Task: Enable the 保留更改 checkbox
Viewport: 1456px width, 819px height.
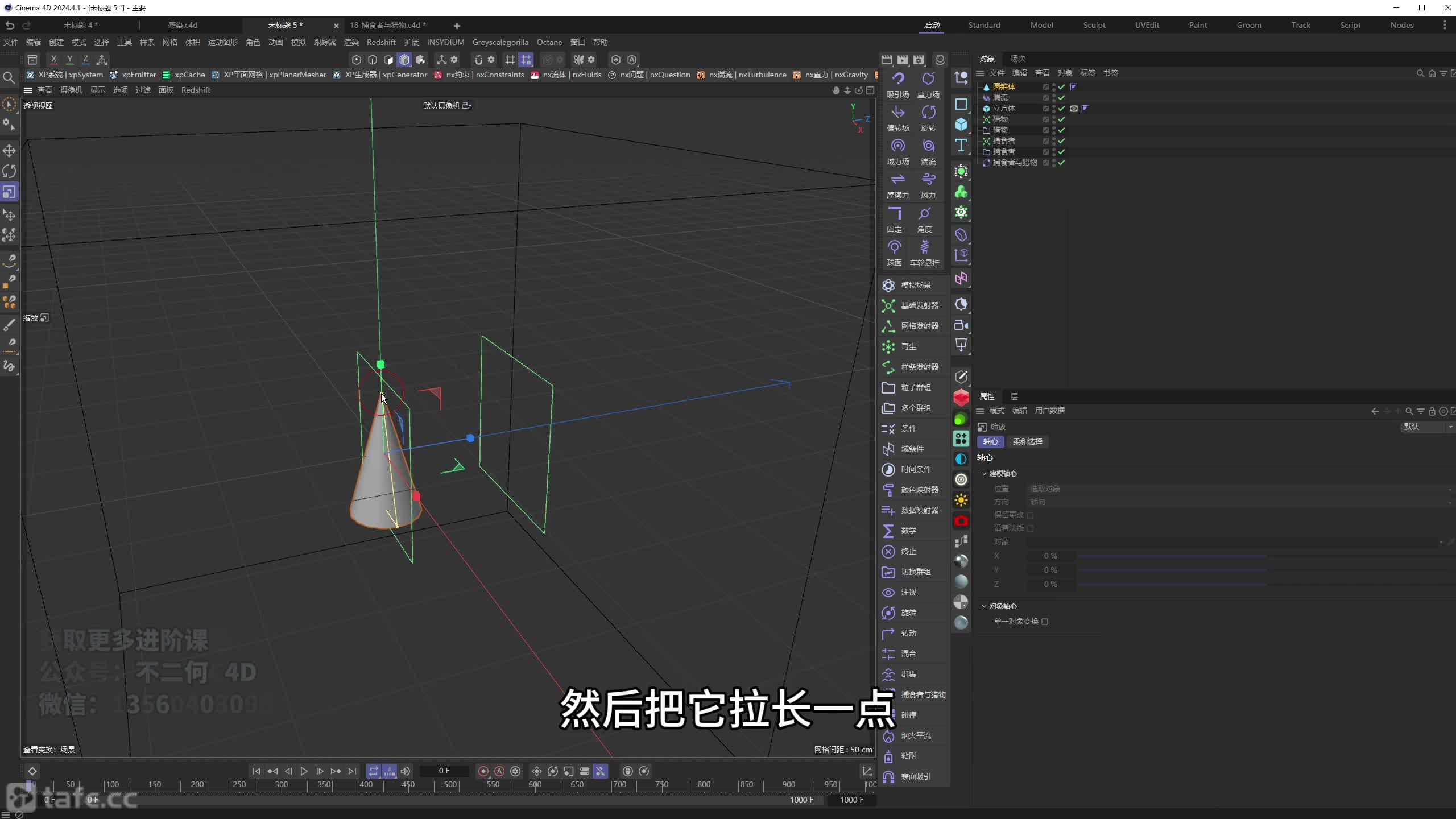Action: point(1030,515)
